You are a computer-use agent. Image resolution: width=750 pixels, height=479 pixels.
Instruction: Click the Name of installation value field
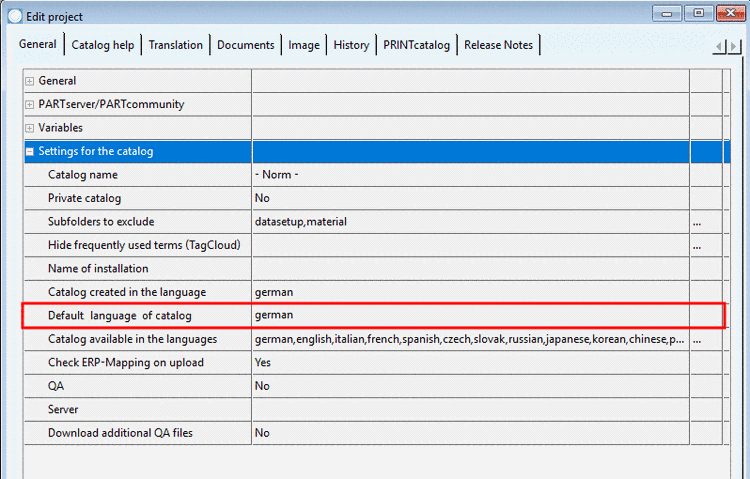[471, 268]
